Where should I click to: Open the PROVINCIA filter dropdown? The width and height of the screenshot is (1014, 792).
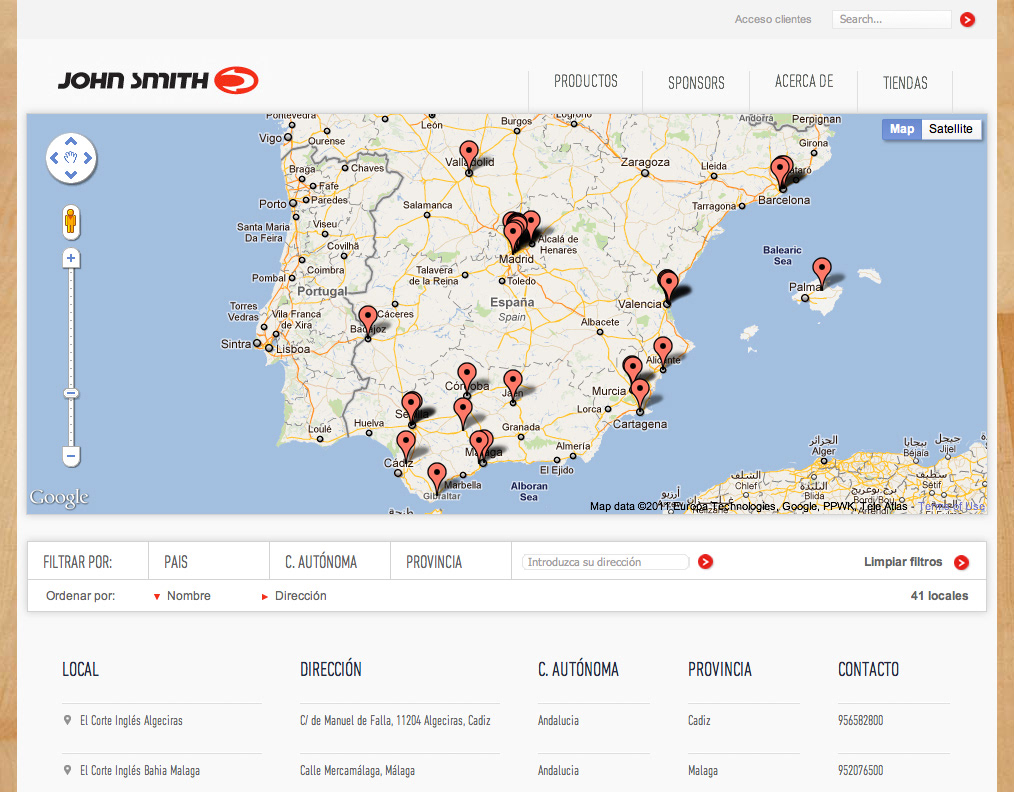(451, 561)
